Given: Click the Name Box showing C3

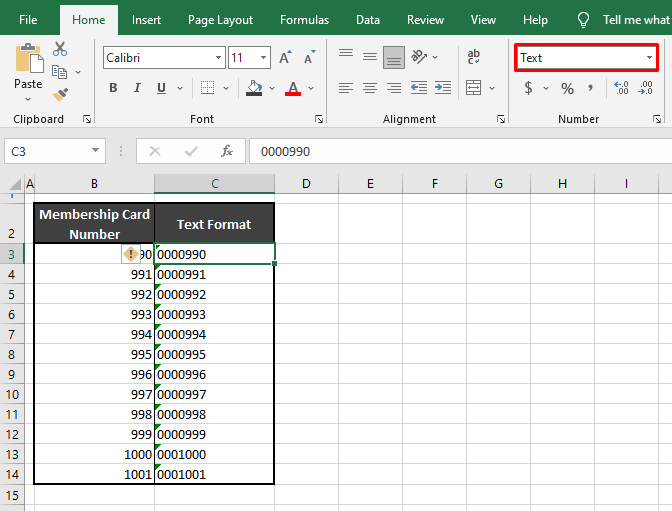Looking at the screenshot, I should coord(46,152).
